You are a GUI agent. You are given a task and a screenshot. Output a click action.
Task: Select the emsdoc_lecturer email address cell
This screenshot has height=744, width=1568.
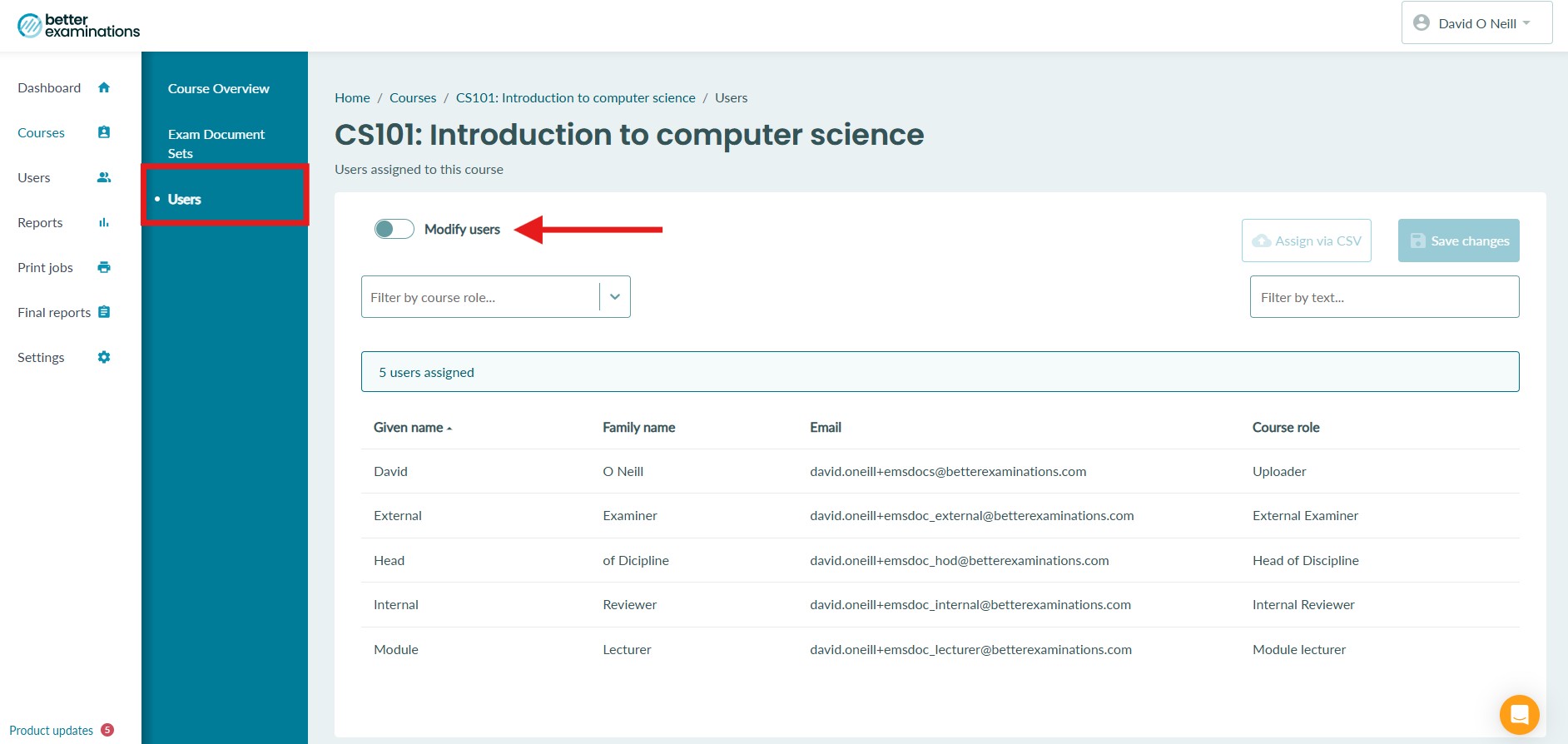971,649
